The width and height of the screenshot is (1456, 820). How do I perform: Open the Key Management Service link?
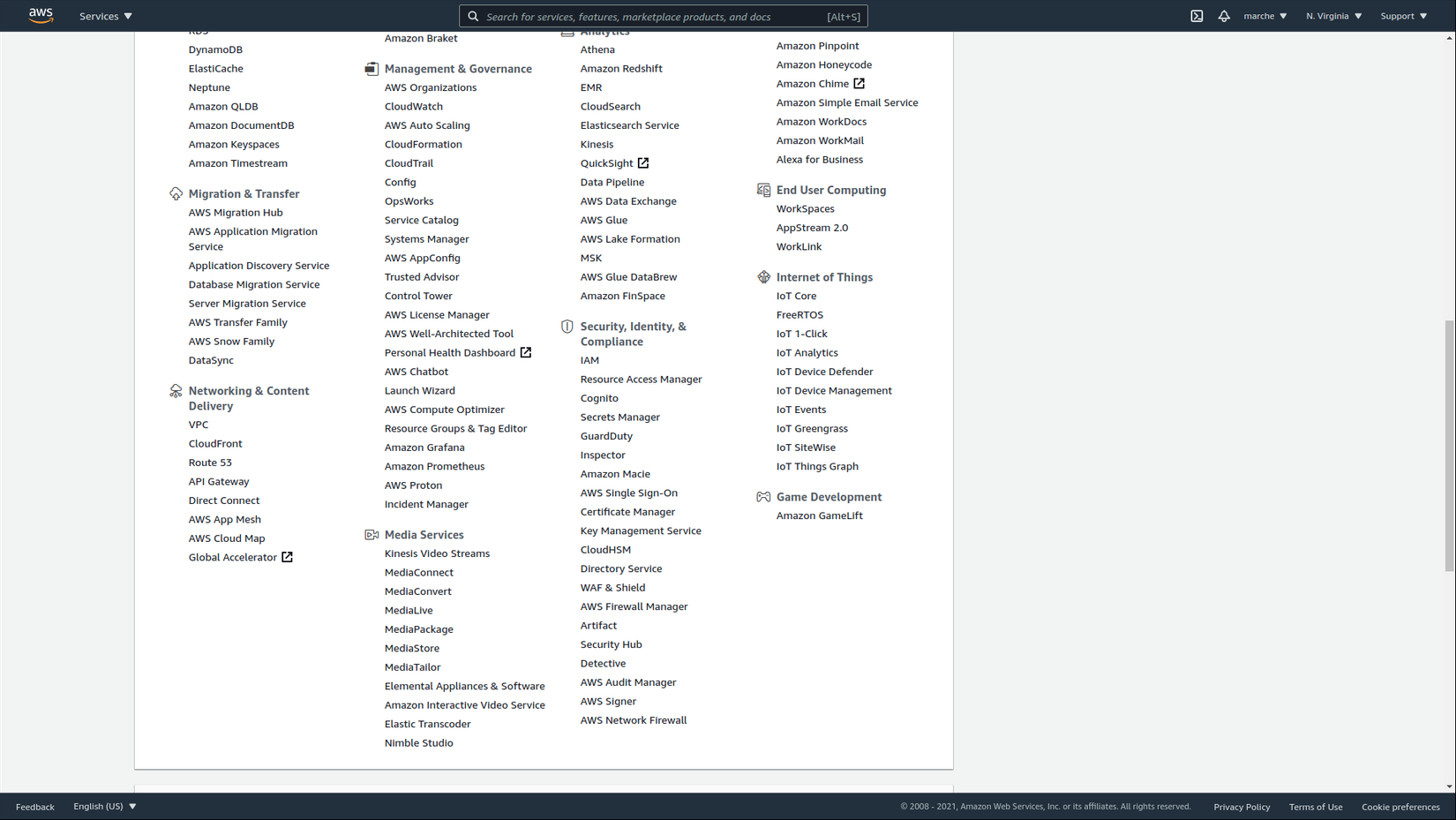click(641, 530)
